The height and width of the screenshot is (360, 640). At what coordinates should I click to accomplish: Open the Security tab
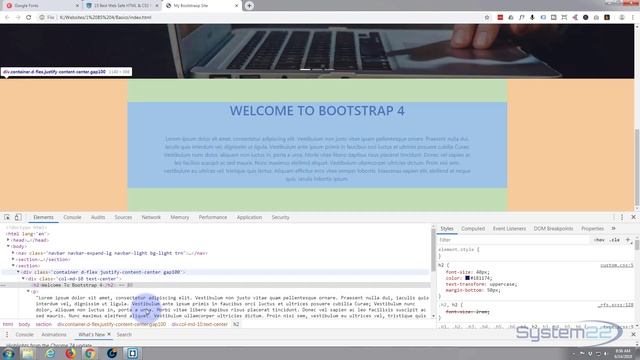(280, 217)
